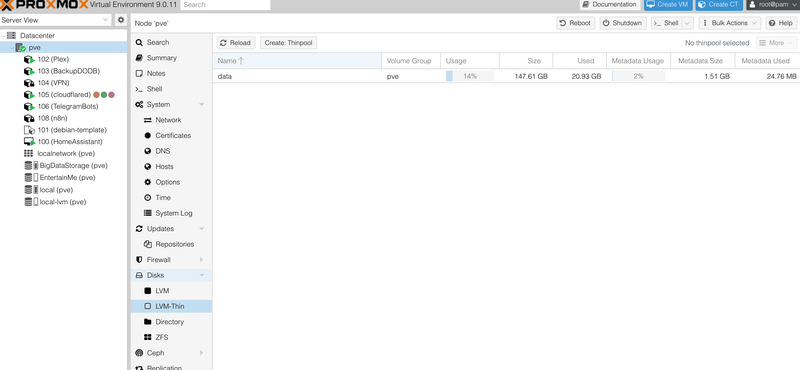Click Create: Thinpool button
Image resolution: width=800 pixels, height=370 pixels.
pos(288,43)
